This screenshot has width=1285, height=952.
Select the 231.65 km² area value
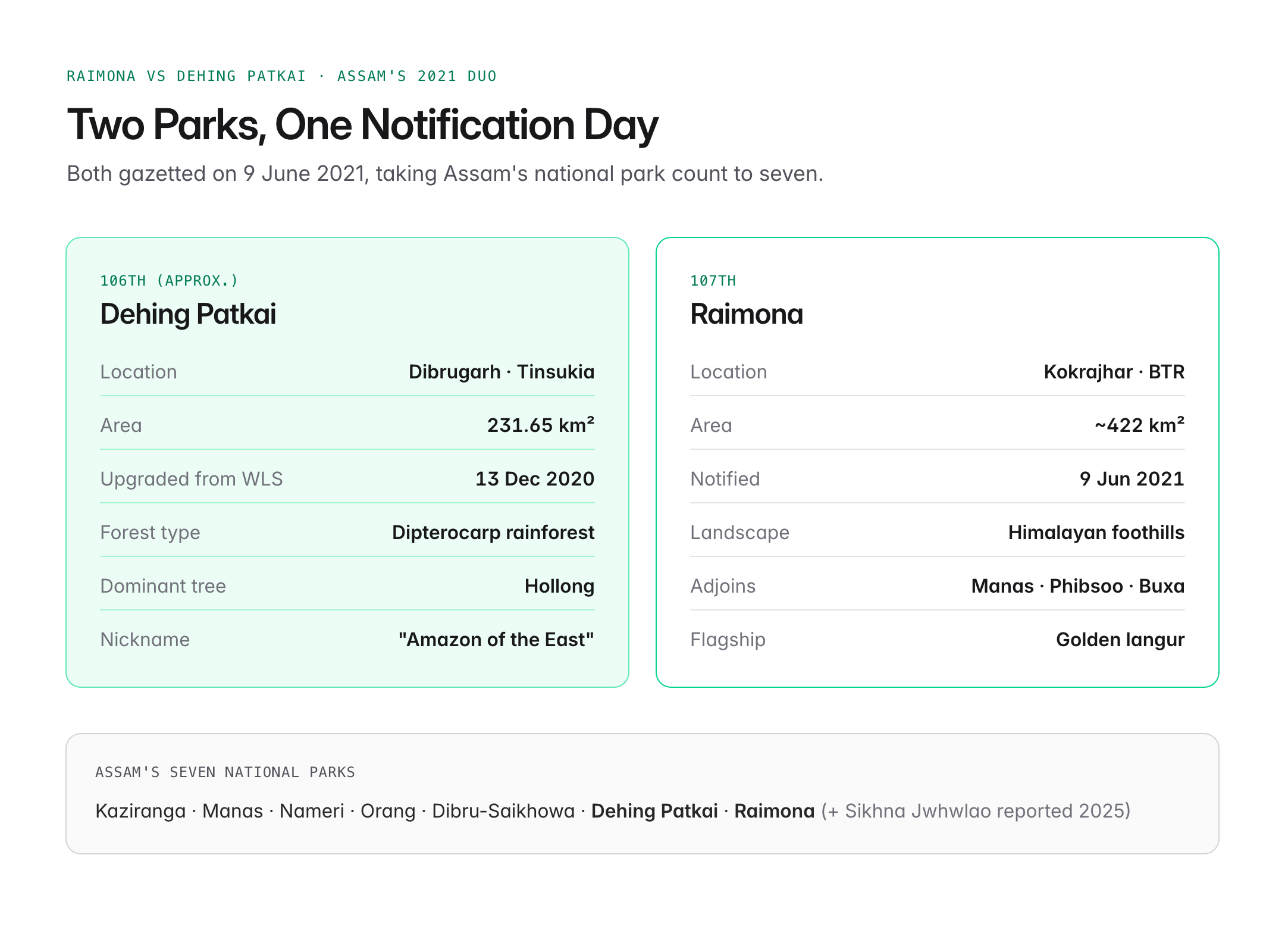(541, 425)
